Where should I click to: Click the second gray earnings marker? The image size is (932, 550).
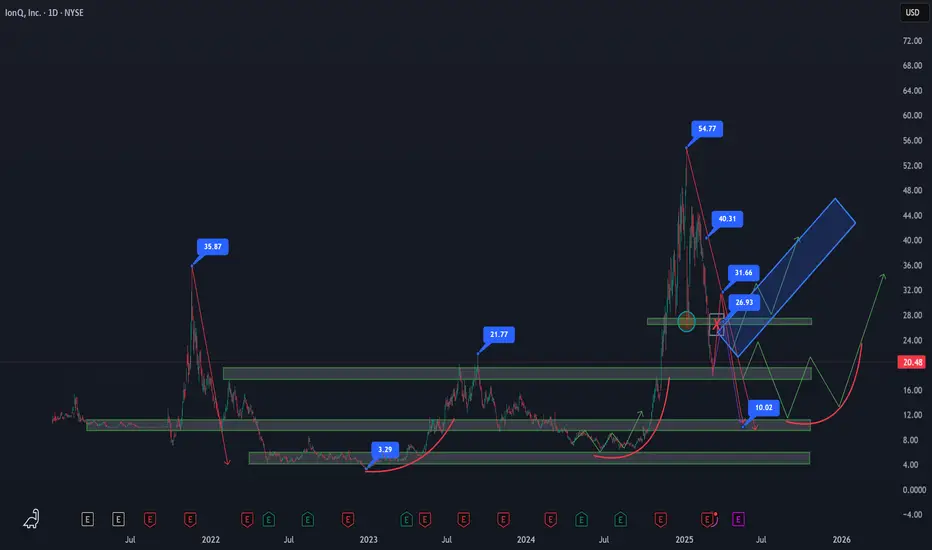(118, 520)
